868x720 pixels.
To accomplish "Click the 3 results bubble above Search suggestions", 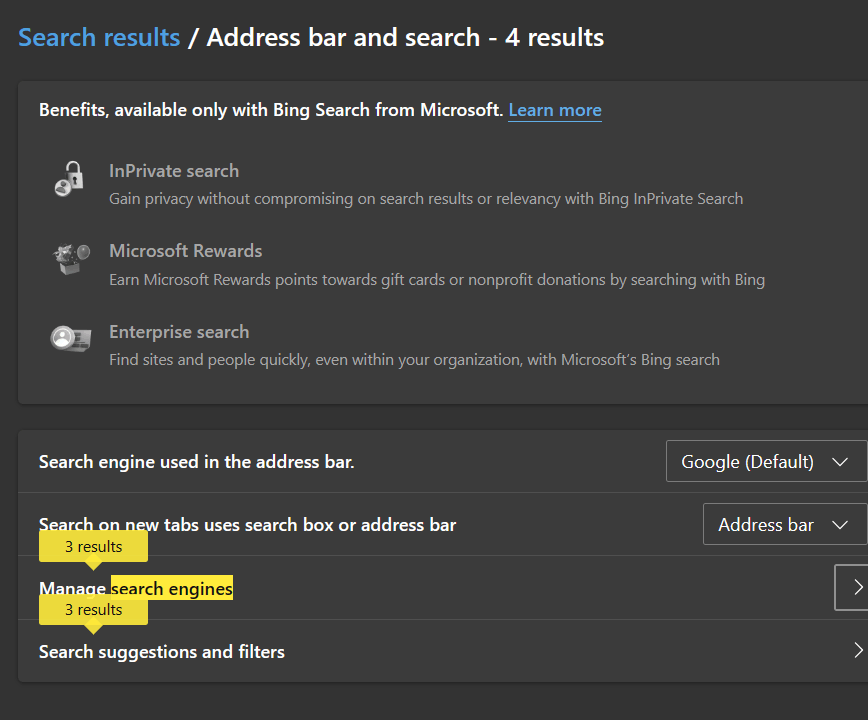I will [93, 610].
